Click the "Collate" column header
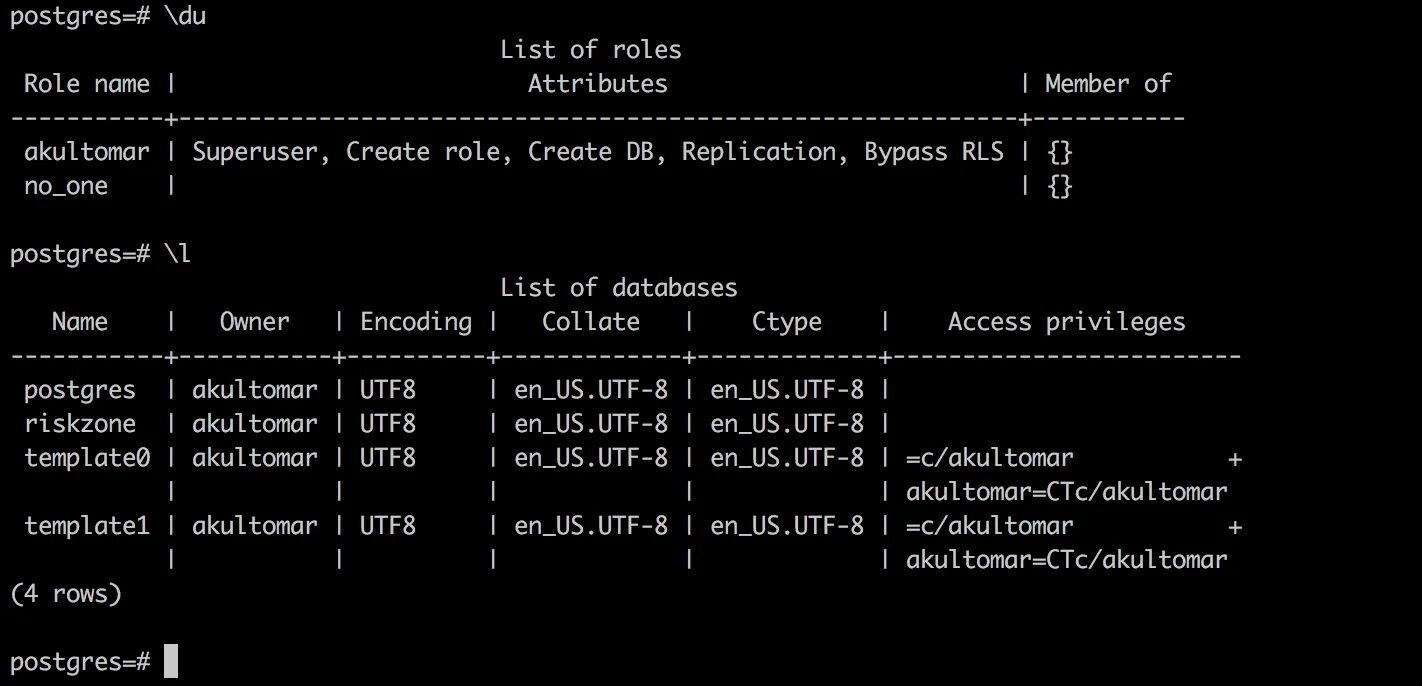The height and width of the screenshot is (686, 1422). 590,322
